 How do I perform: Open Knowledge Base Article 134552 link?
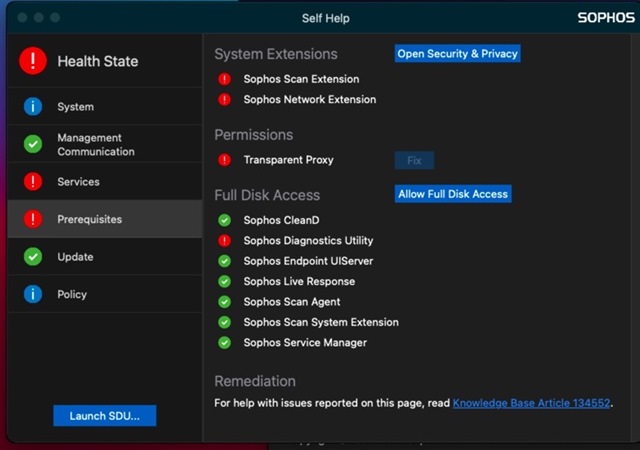(x=531, y=403)
